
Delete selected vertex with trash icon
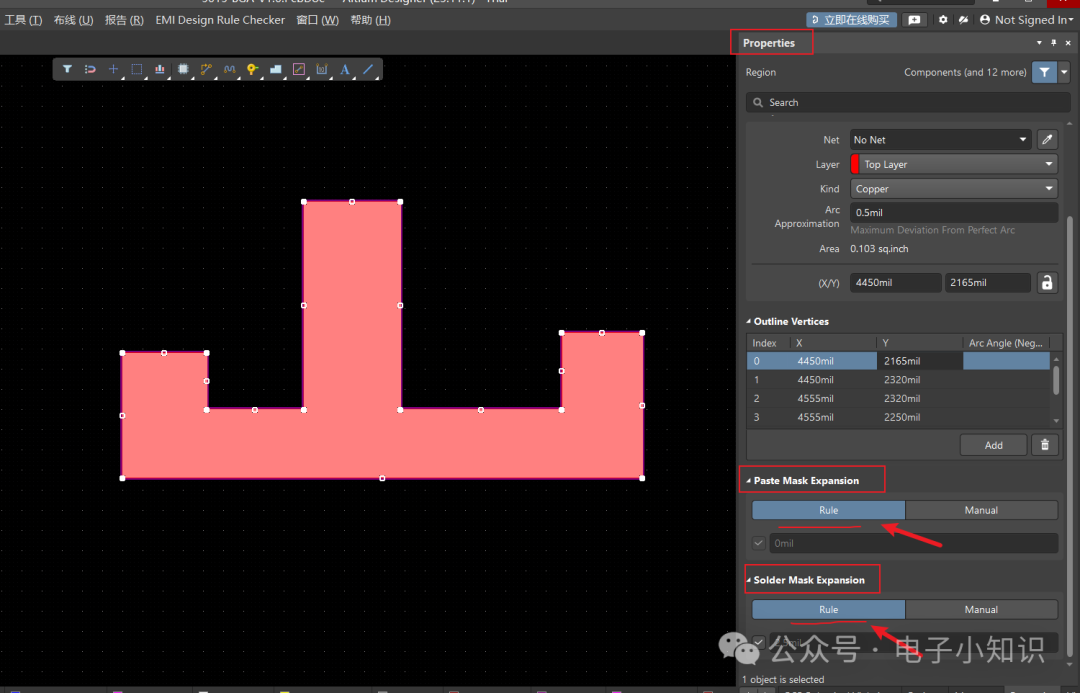tap(1045, 445)
